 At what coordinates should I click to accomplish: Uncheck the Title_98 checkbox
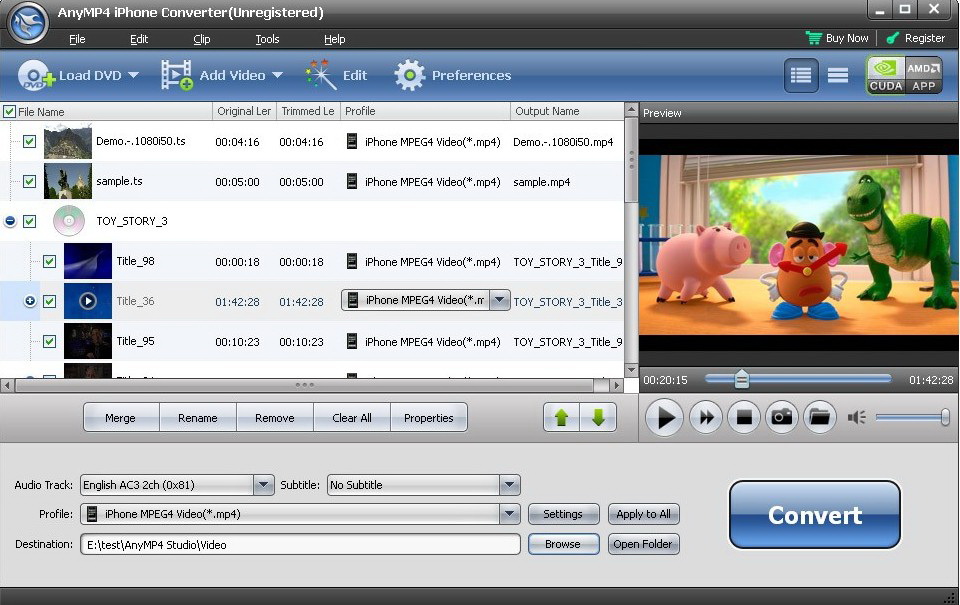tap(50, 261)
